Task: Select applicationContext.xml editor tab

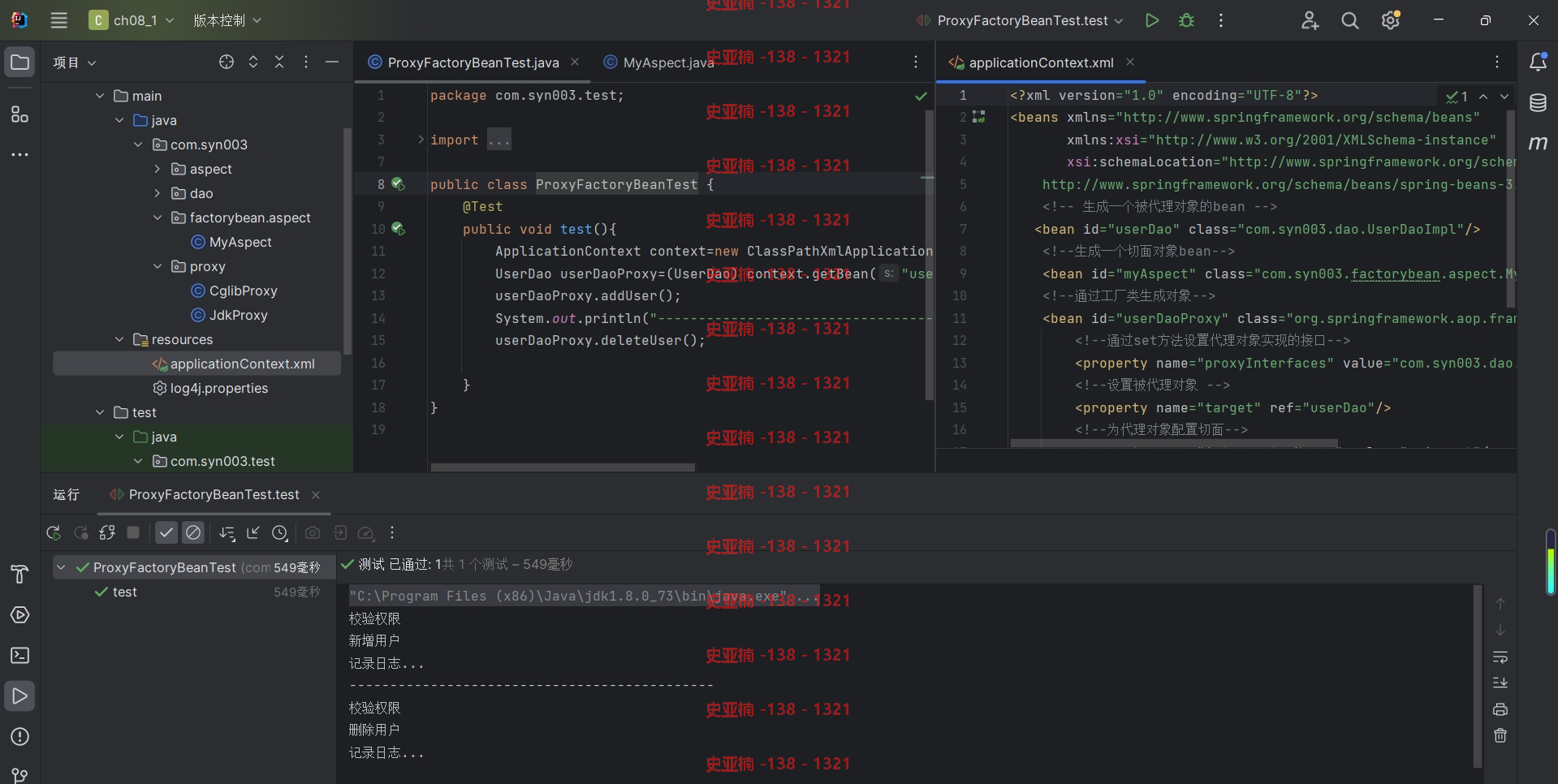Action: tap(1041, 62)
